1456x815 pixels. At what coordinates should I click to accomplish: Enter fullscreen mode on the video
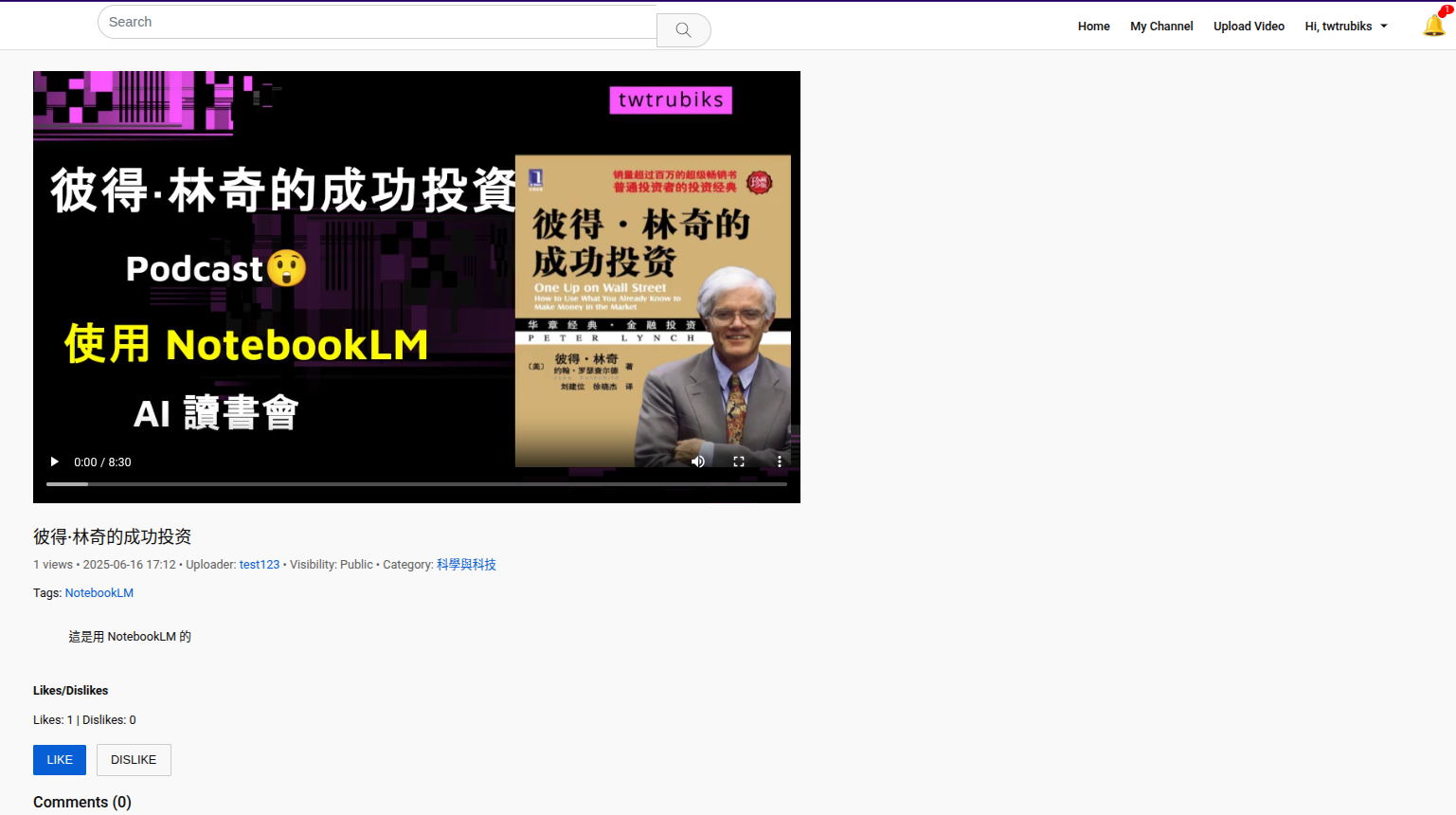point(739,462)
